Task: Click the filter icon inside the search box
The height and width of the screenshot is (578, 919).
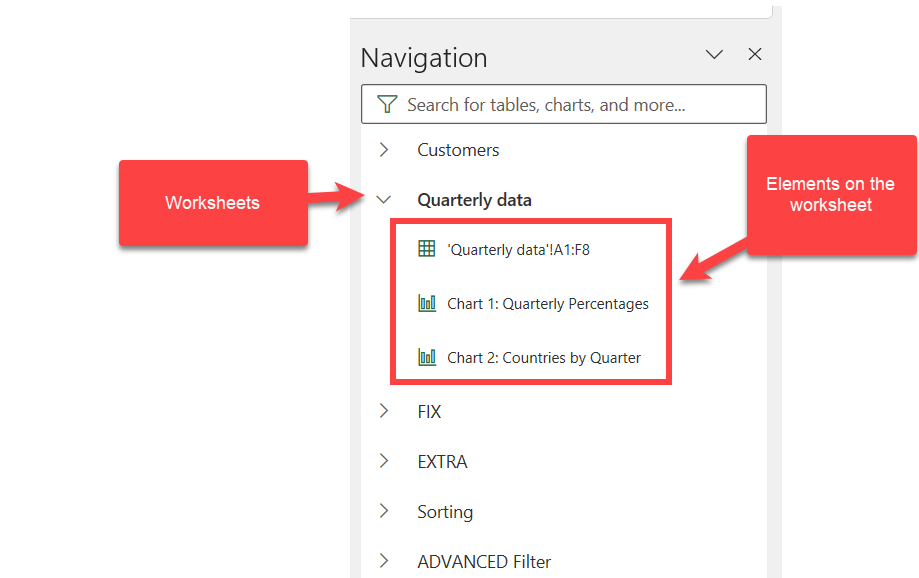Action: coord(386,103)
